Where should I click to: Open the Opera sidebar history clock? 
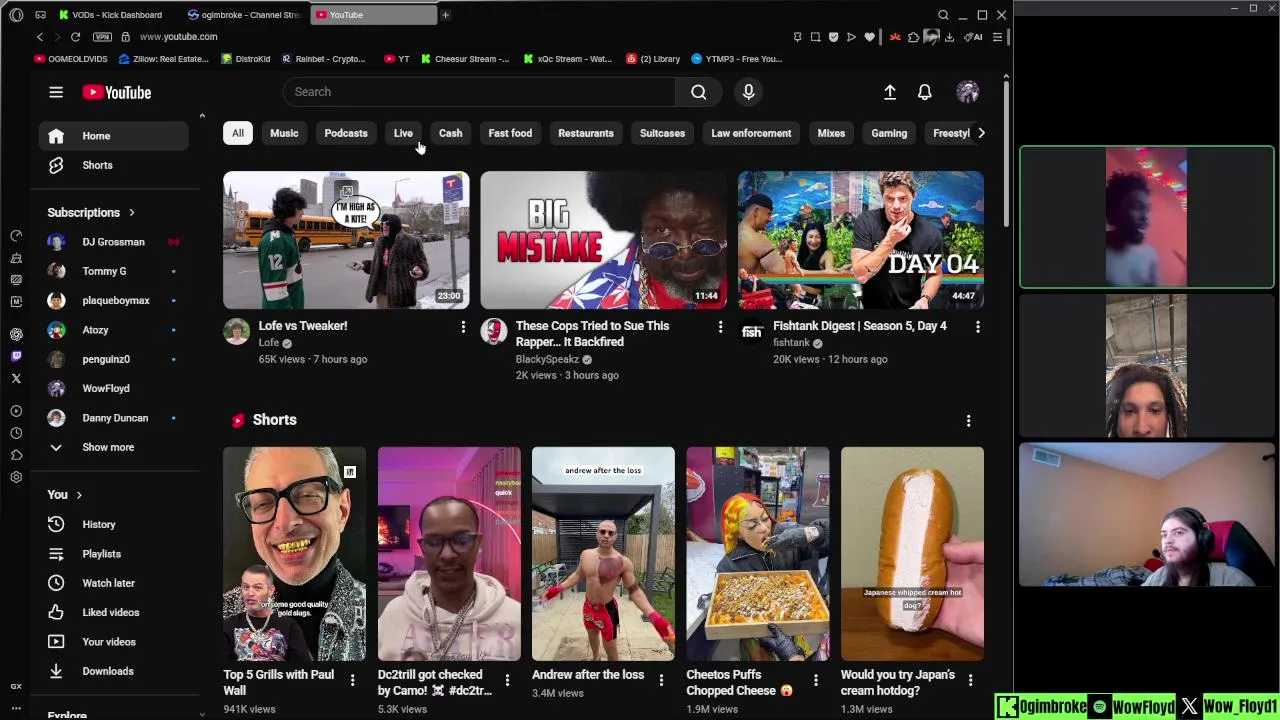(x=16, y=433)
